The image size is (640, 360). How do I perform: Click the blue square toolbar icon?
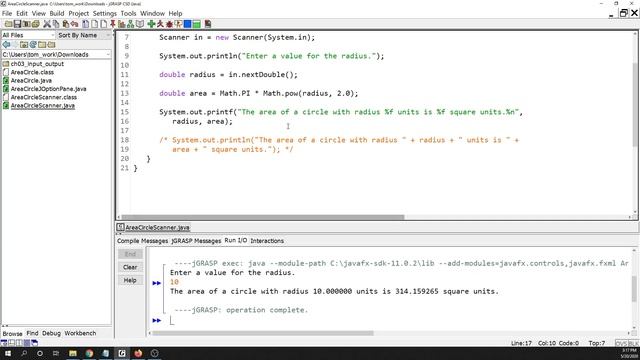click(x=187, y=24)
